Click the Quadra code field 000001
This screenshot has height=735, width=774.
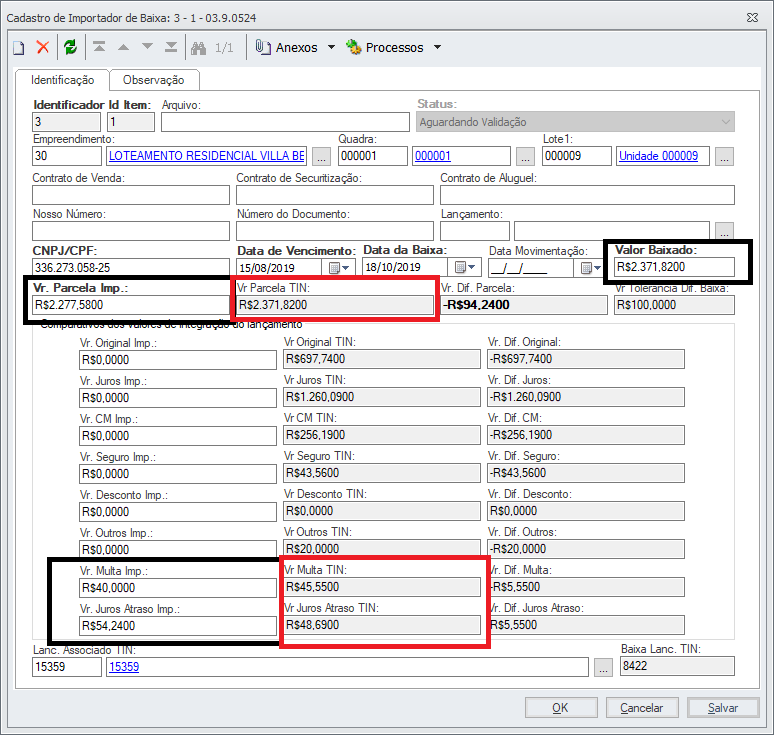(373, 156)
